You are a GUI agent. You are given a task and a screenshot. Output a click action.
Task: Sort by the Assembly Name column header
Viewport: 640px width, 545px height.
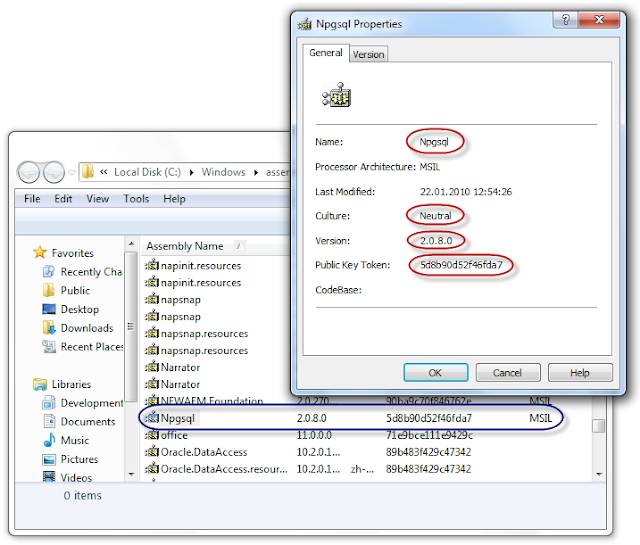185,246
